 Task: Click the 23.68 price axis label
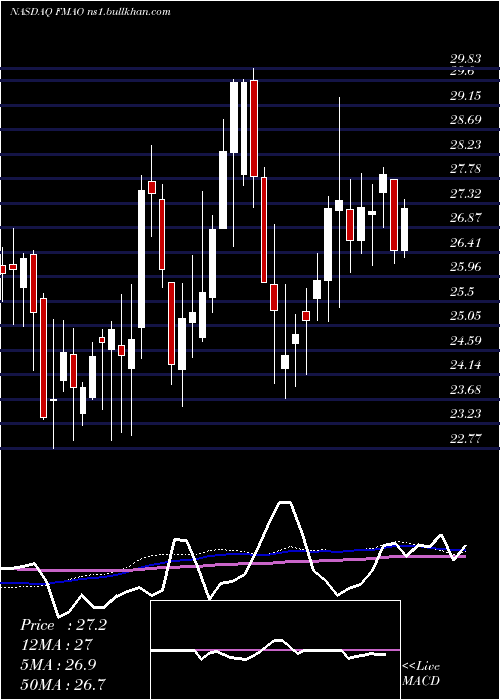coord(466,389)
